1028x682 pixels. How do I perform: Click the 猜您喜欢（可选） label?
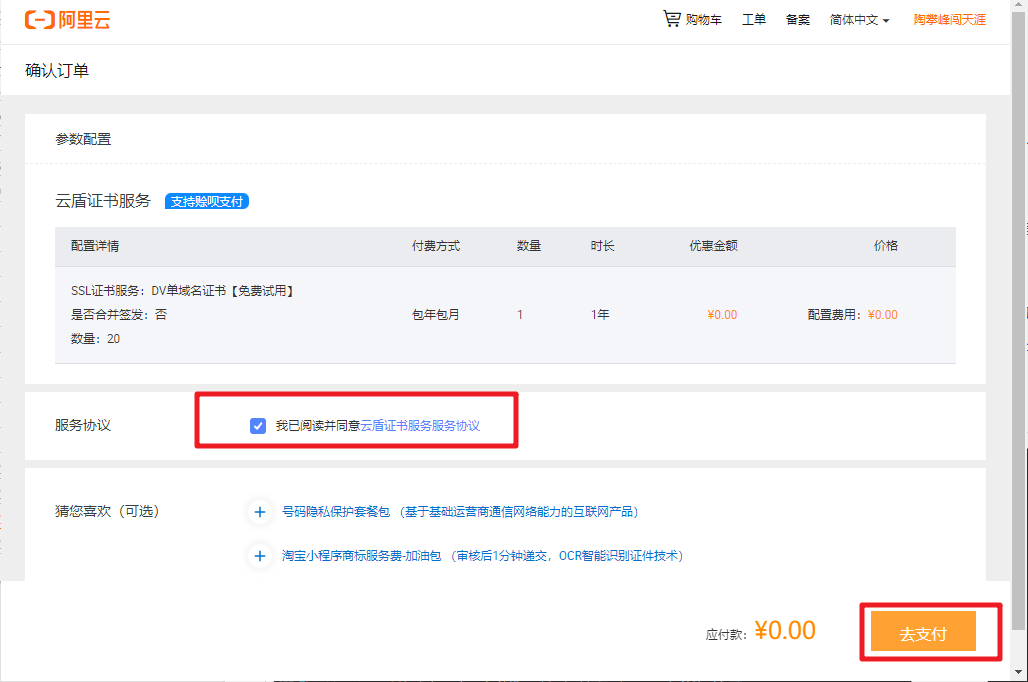pos(108,511)
